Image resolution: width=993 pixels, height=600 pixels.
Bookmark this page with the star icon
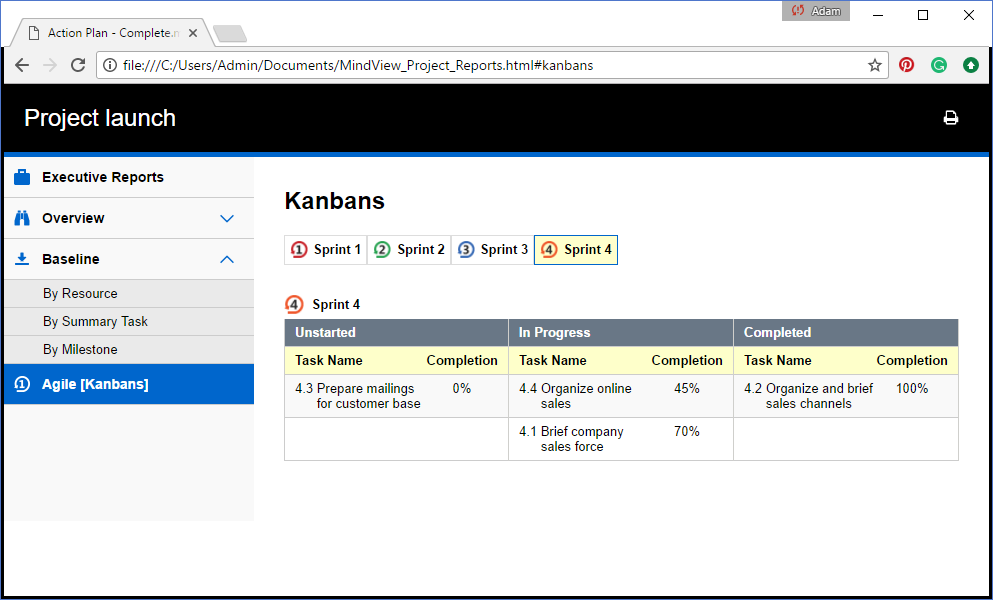coord(874,65)
